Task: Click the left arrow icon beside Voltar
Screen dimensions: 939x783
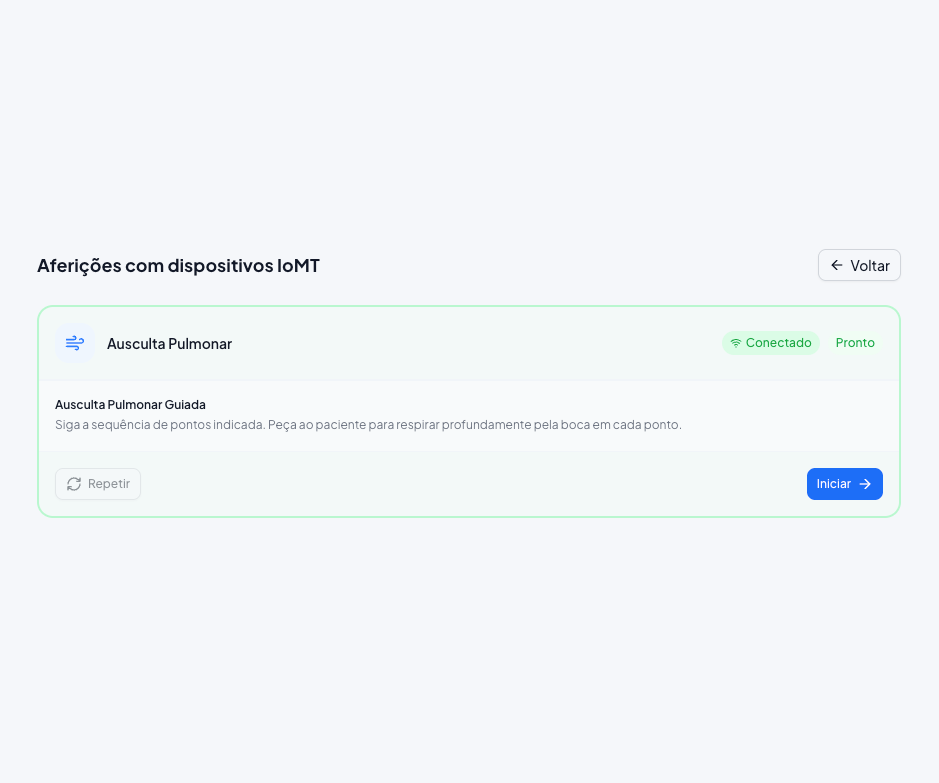Action: click(837, 265)
